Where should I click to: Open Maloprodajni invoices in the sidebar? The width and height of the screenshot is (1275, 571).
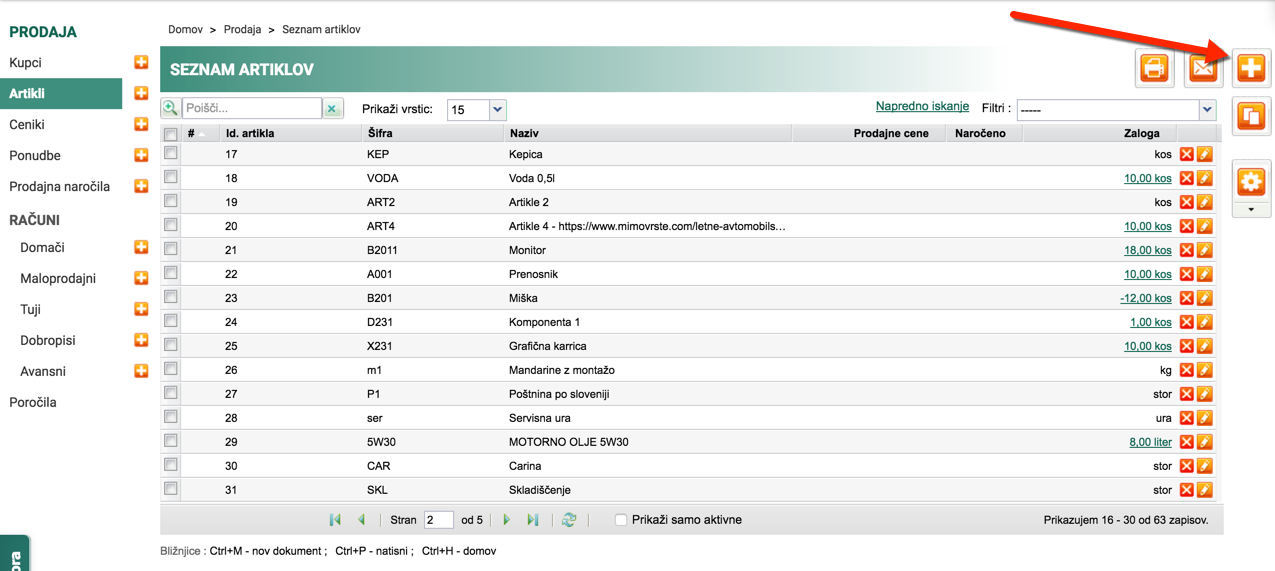pyautogui.click(x=58, y=278)
